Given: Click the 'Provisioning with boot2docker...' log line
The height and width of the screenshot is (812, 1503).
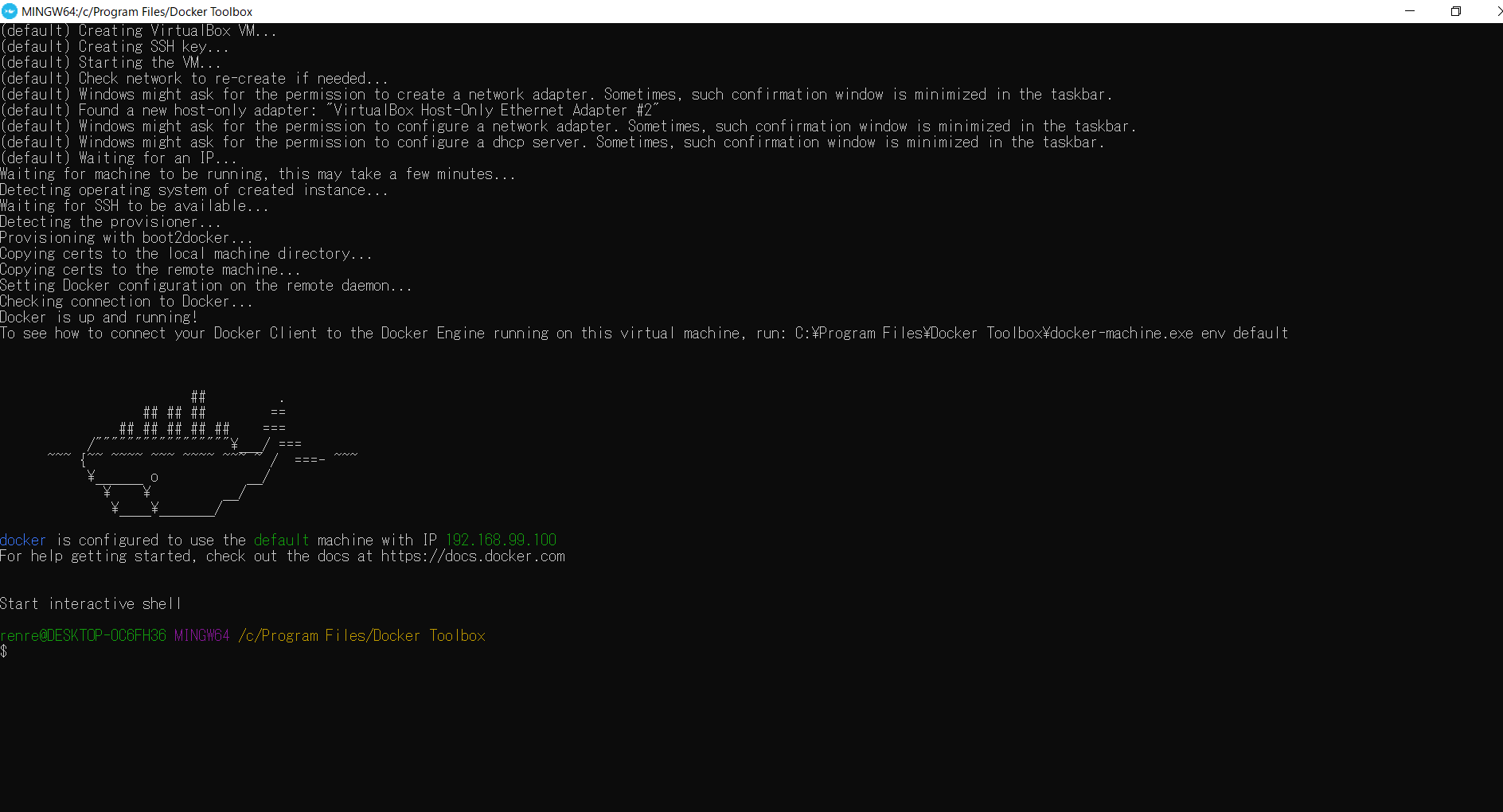Looking at the screenshot, I should tap(126, 237).
